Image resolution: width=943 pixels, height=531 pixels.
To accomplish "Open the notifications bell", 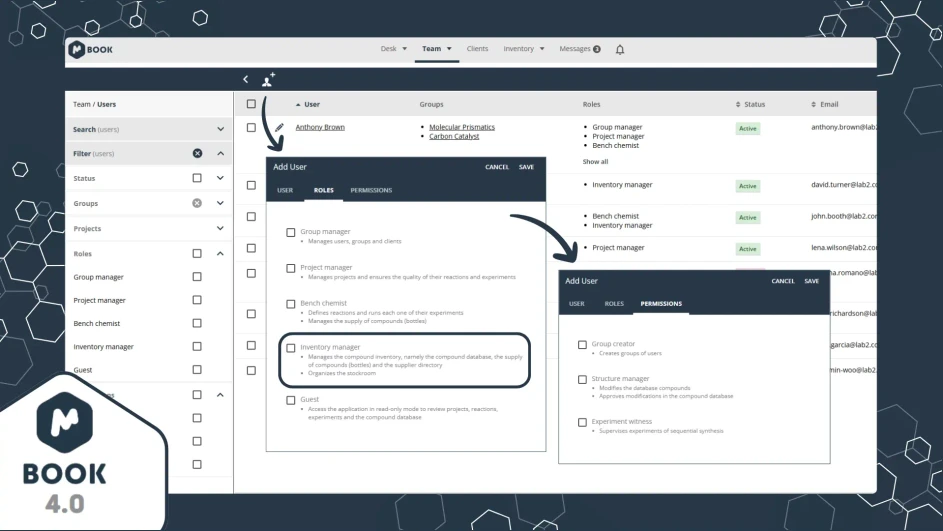I will click(620, 49).
